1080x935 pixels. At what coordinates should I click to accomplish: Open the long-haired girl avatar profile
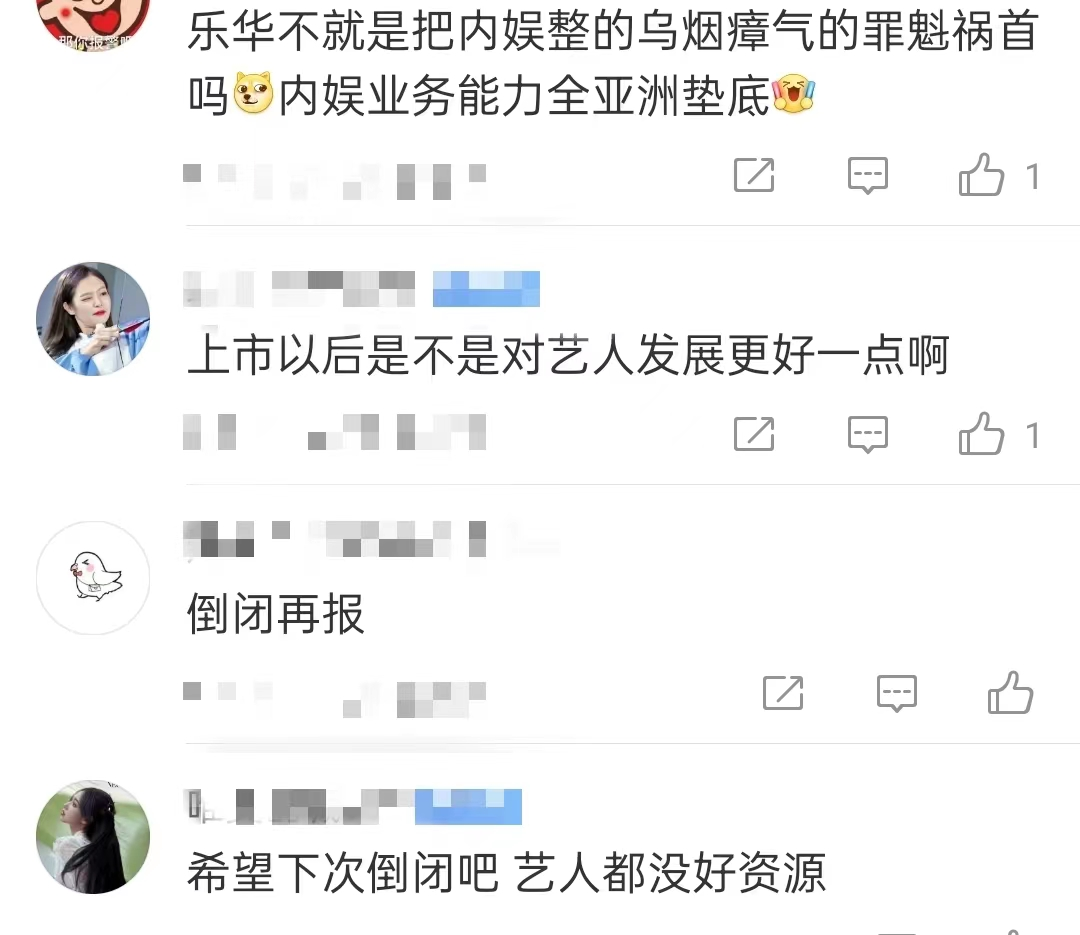(x=93, y=837)
